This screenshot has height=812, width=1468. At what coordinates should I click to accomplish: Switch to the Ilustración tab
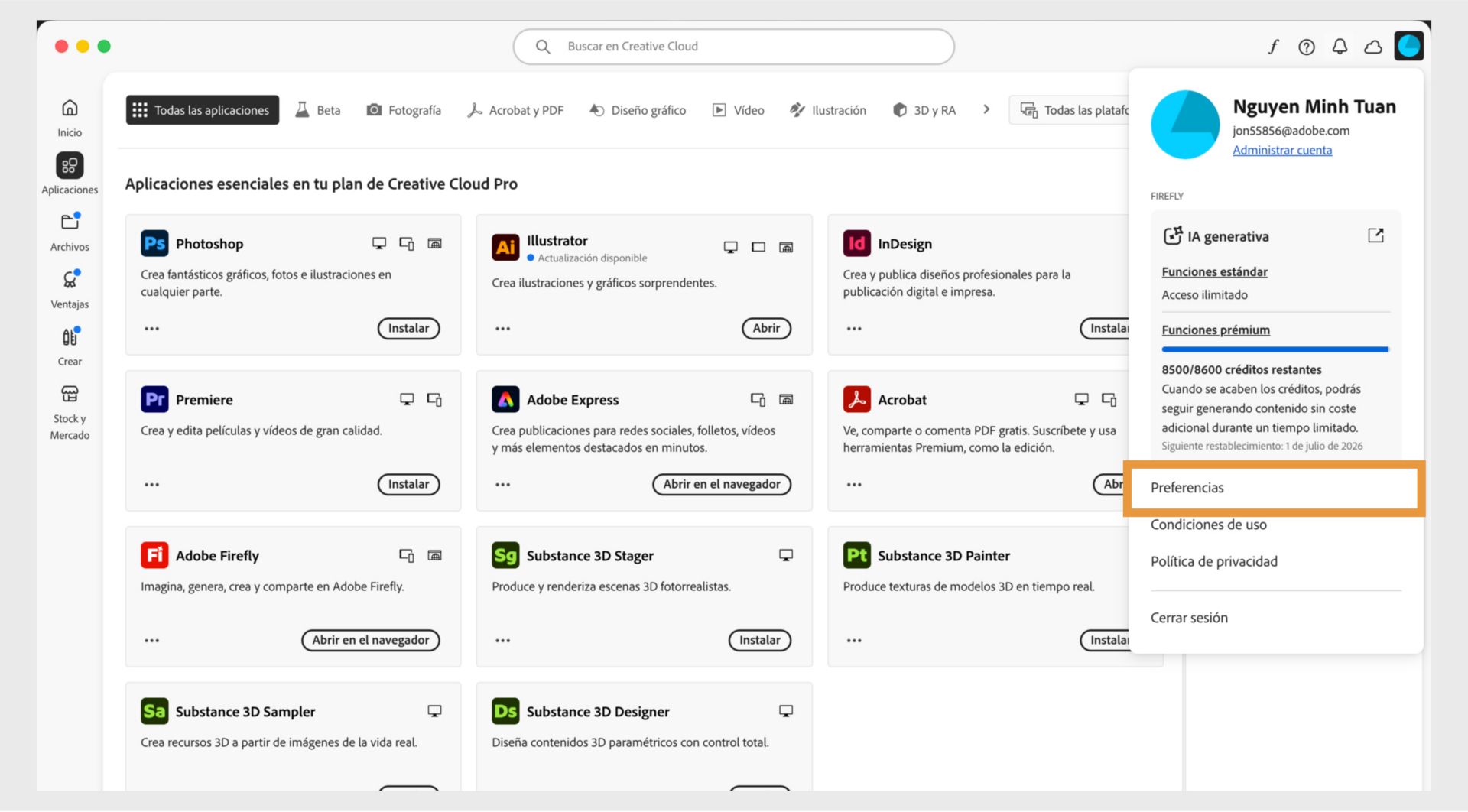[x=828, y=110]
